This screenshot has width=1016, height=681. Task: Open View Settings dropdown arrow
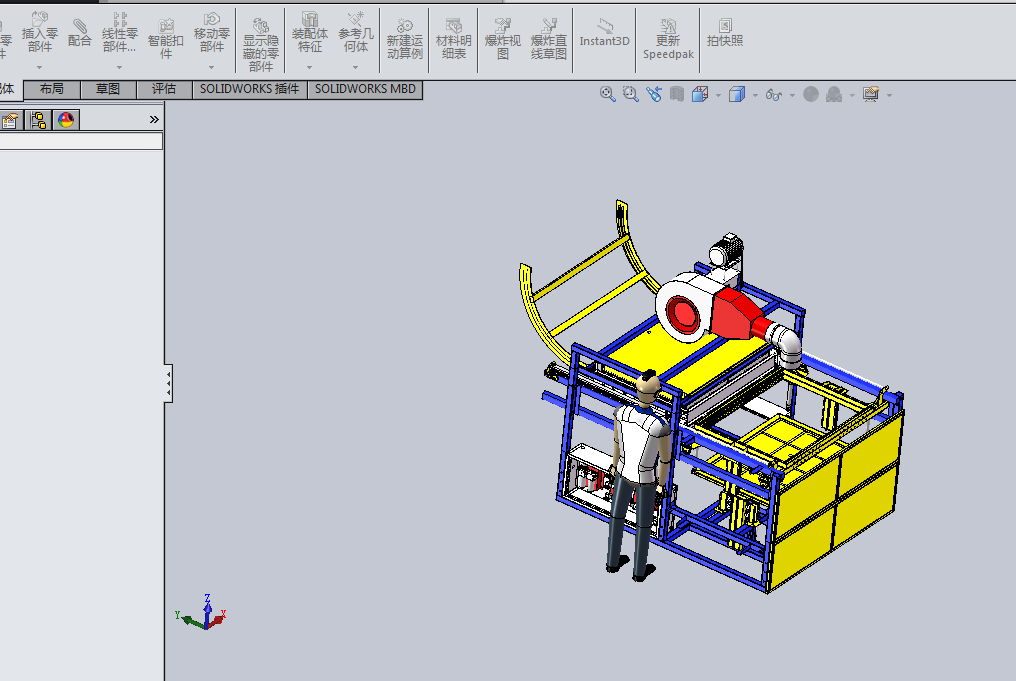[889, 96]
